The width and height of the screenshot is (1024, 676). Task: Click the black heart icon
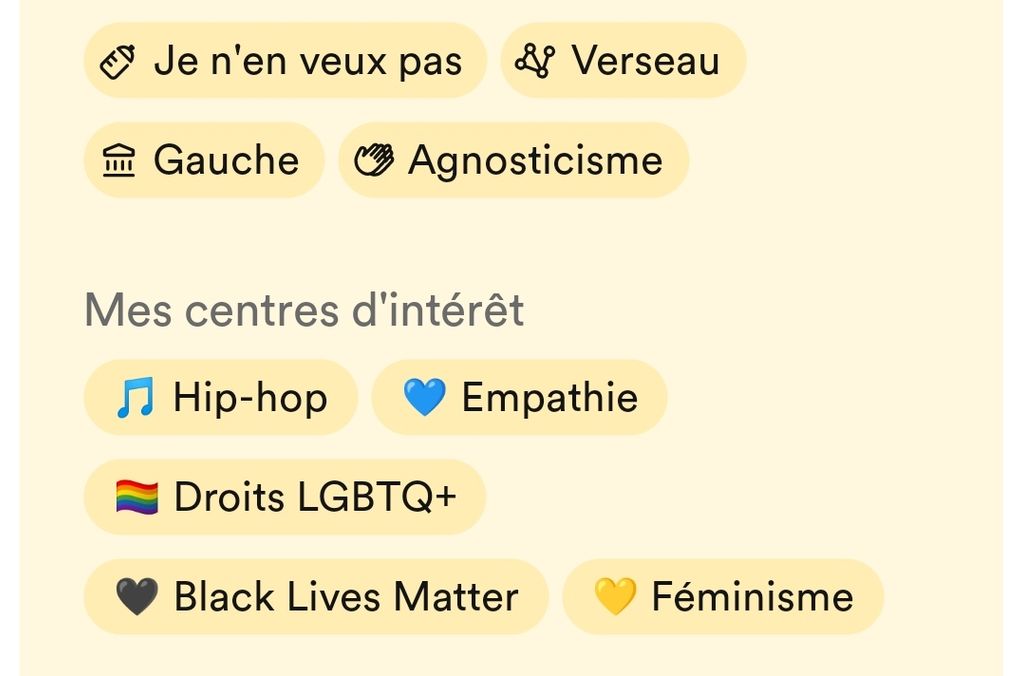point(137,597)
